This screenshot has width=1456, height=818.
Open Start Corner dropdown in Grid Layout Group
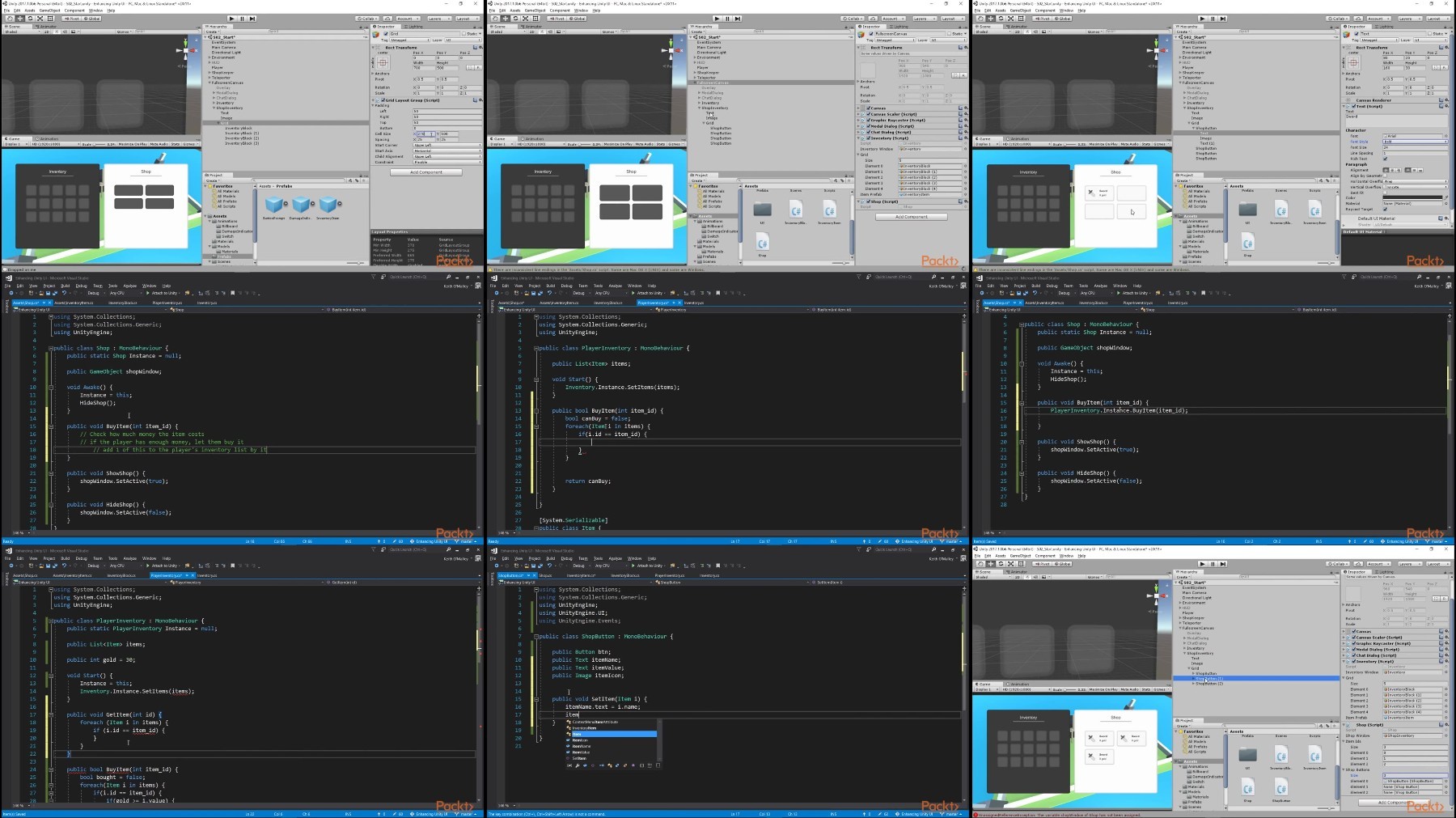(x=447, y=145)
